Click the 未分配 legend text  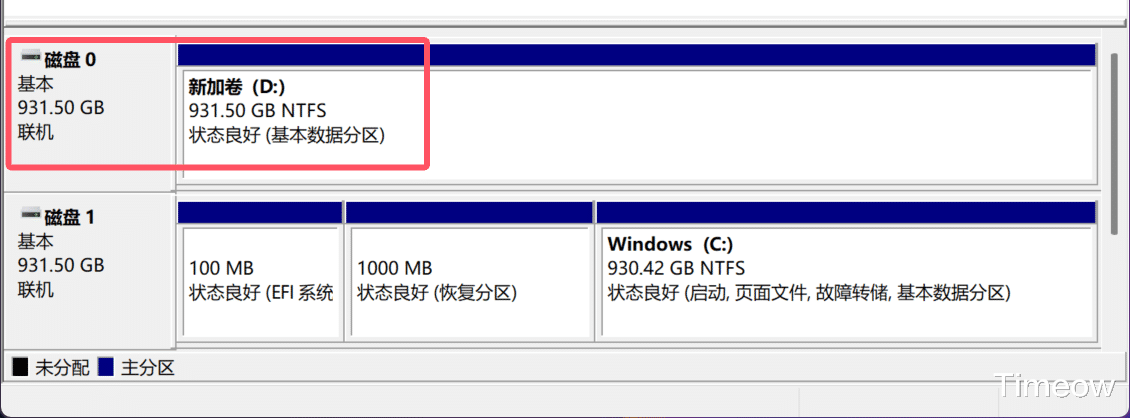pyautogui.click(x=59, y=368)
